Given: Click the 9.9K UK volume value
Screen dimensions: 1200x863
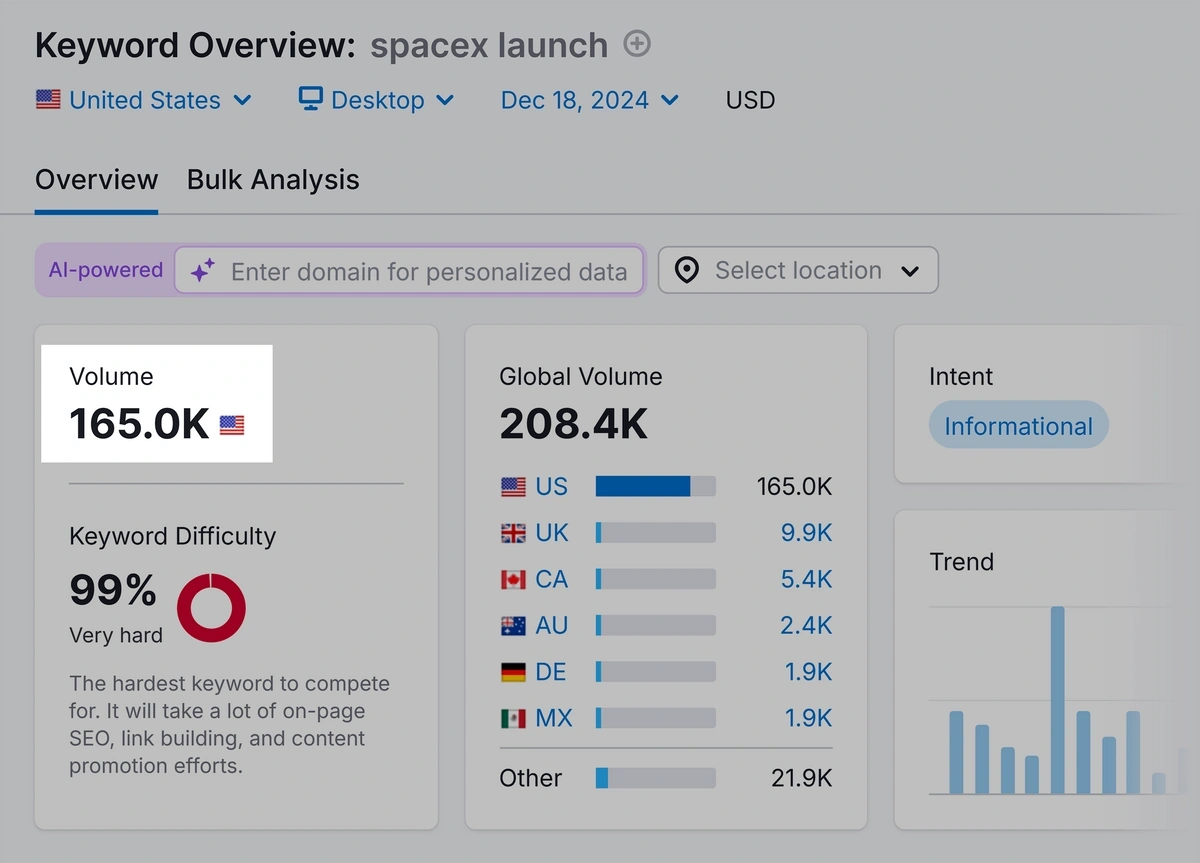Looking at the screenshot, I should [806, 533].
